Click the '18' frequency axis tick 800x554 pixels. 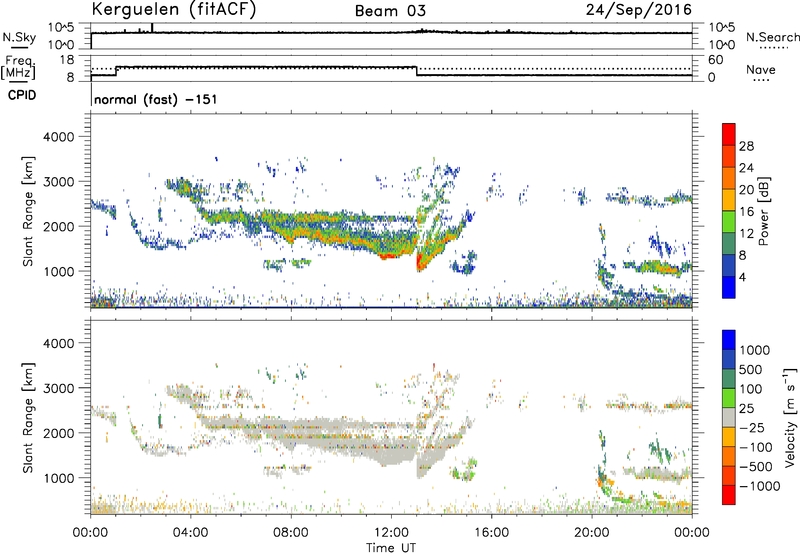pyautogui.click(x=67, y=60)
